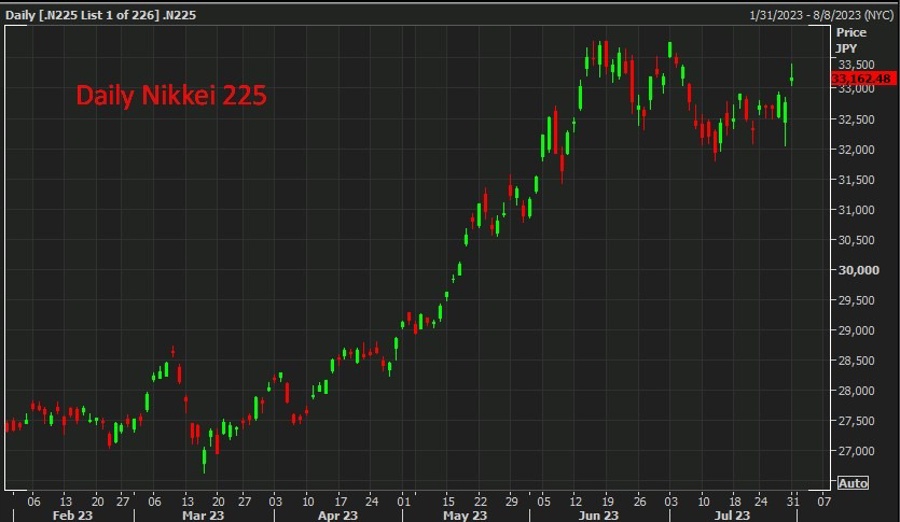Click the 29,000 price axis label
900x522 pixels.
pyautogui.click(x=856, y=330)
